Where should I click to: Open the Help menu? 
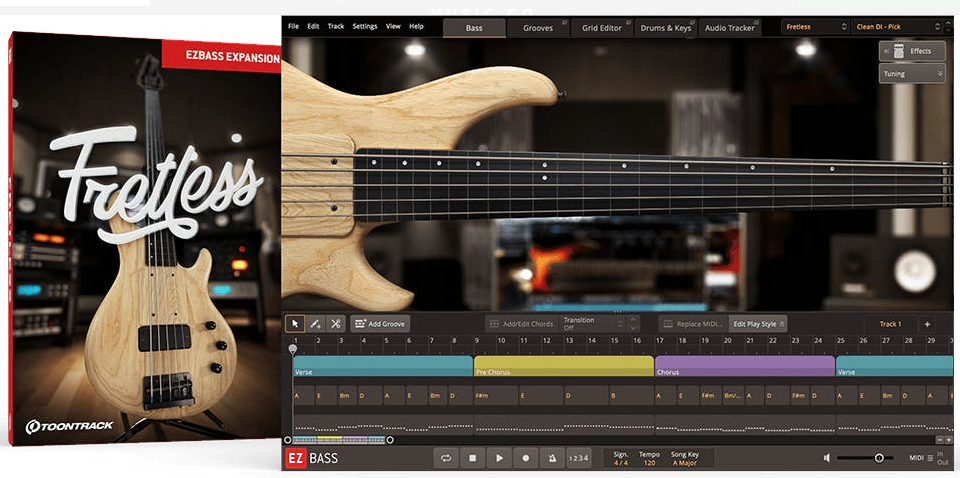pos(416,26)
